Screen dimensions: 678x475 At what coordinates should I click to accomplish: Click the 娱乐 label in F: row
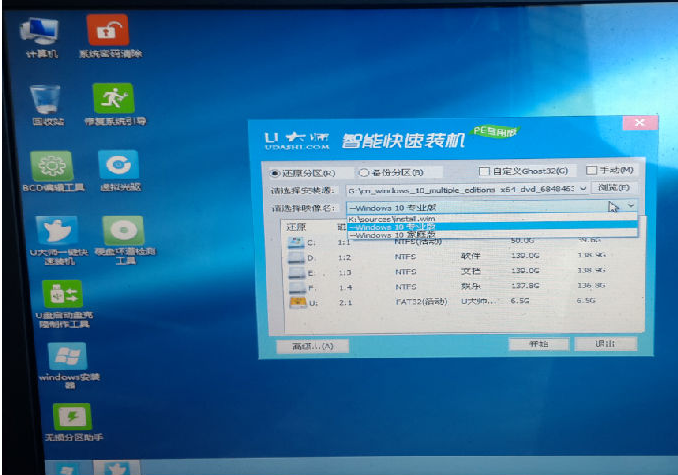pyautogui.click(x=470, y=286)
